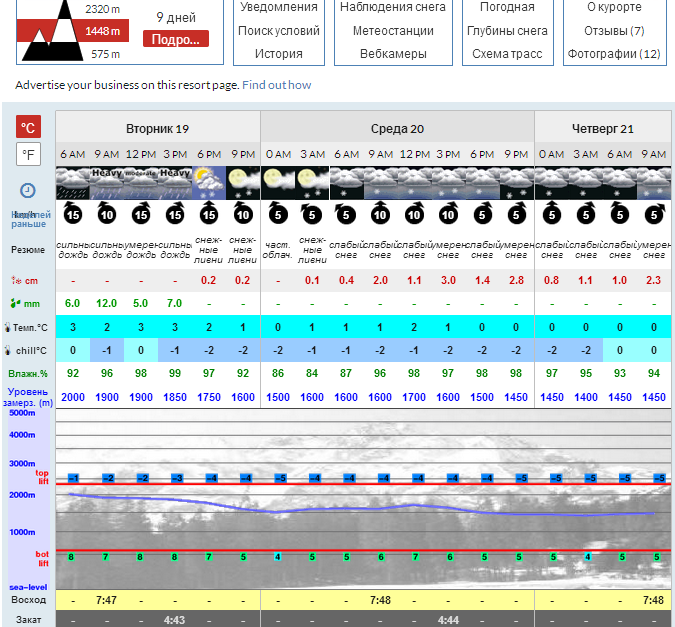
Task: Select the 1448 m mid-elevation band
Action: coord(102,31)
